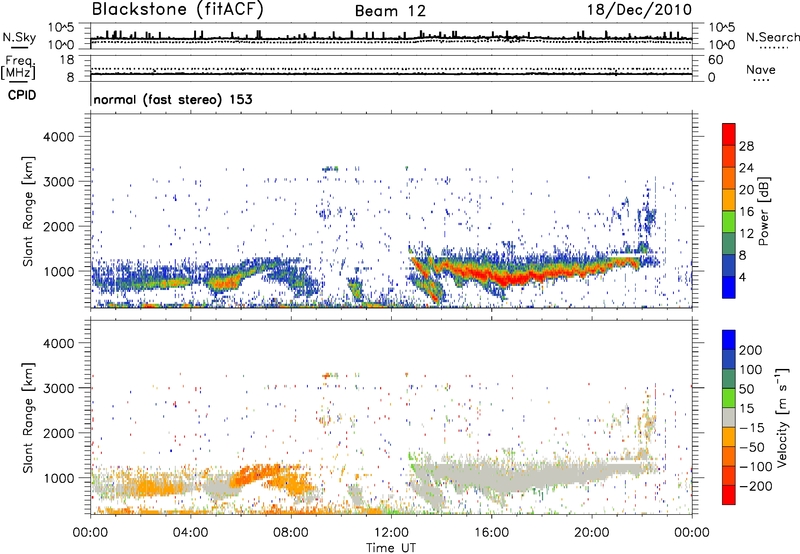800x554 pixels.
Task: Click the '4' power colorbar tick label
Action: pos(743,277)
